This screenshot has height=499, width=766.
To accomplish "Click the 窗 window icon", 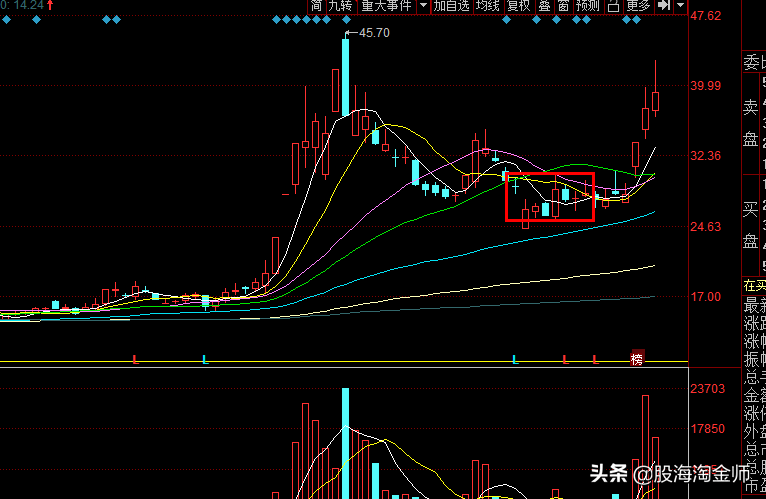I will [x=563, y=6].
